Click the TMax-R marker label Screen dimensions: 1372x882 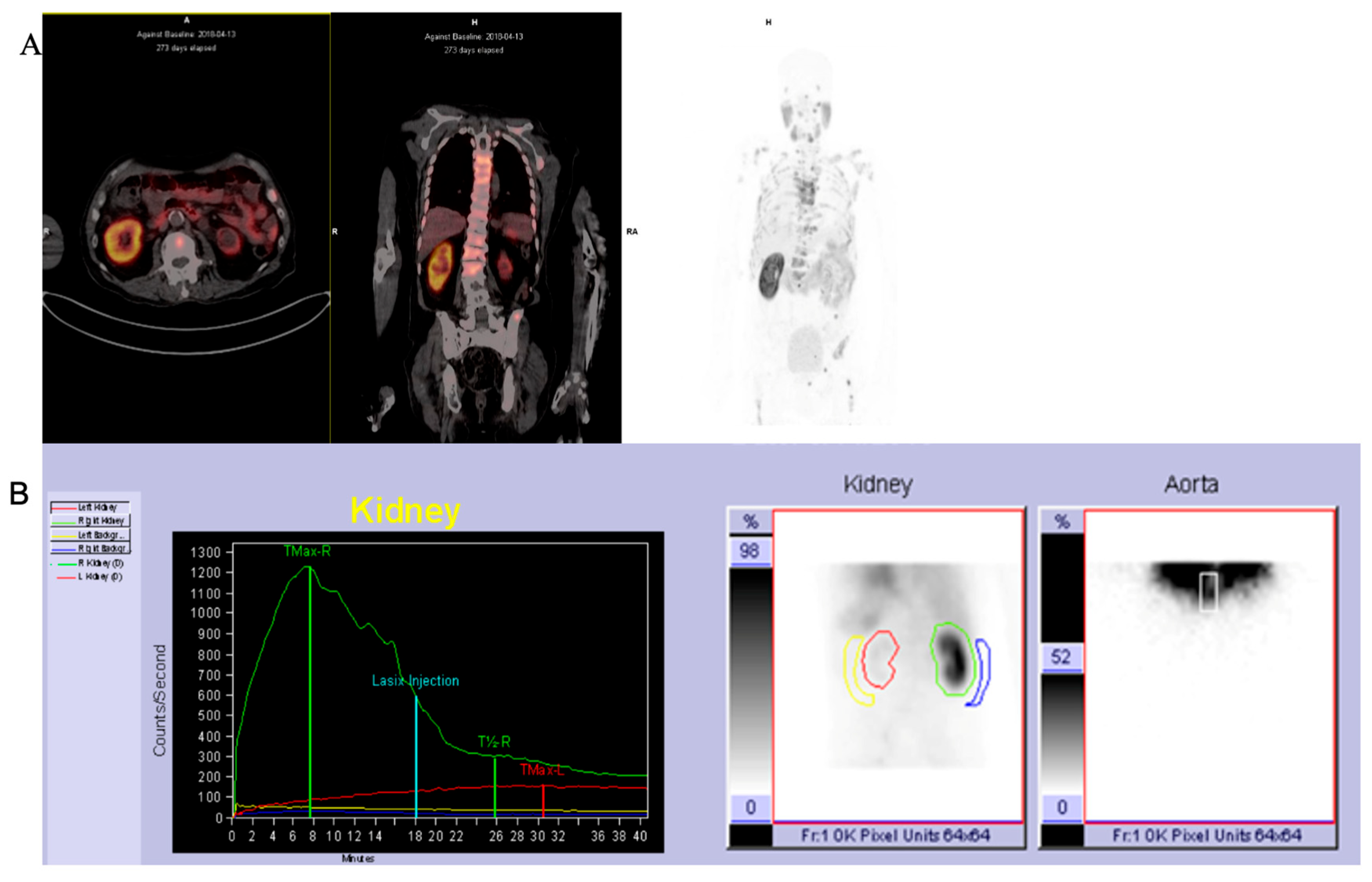pyautogui.click(x=307, y=551)
